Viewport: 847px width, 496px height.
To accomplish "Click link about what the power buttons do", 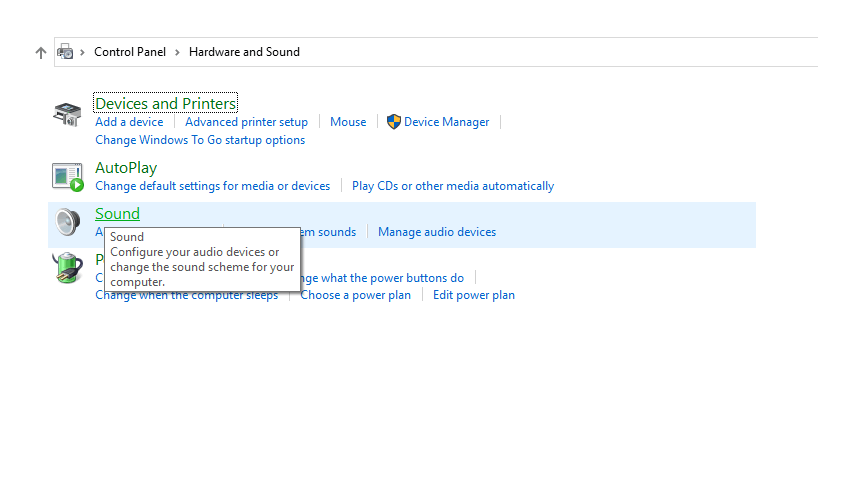I will tap(382, 278).
